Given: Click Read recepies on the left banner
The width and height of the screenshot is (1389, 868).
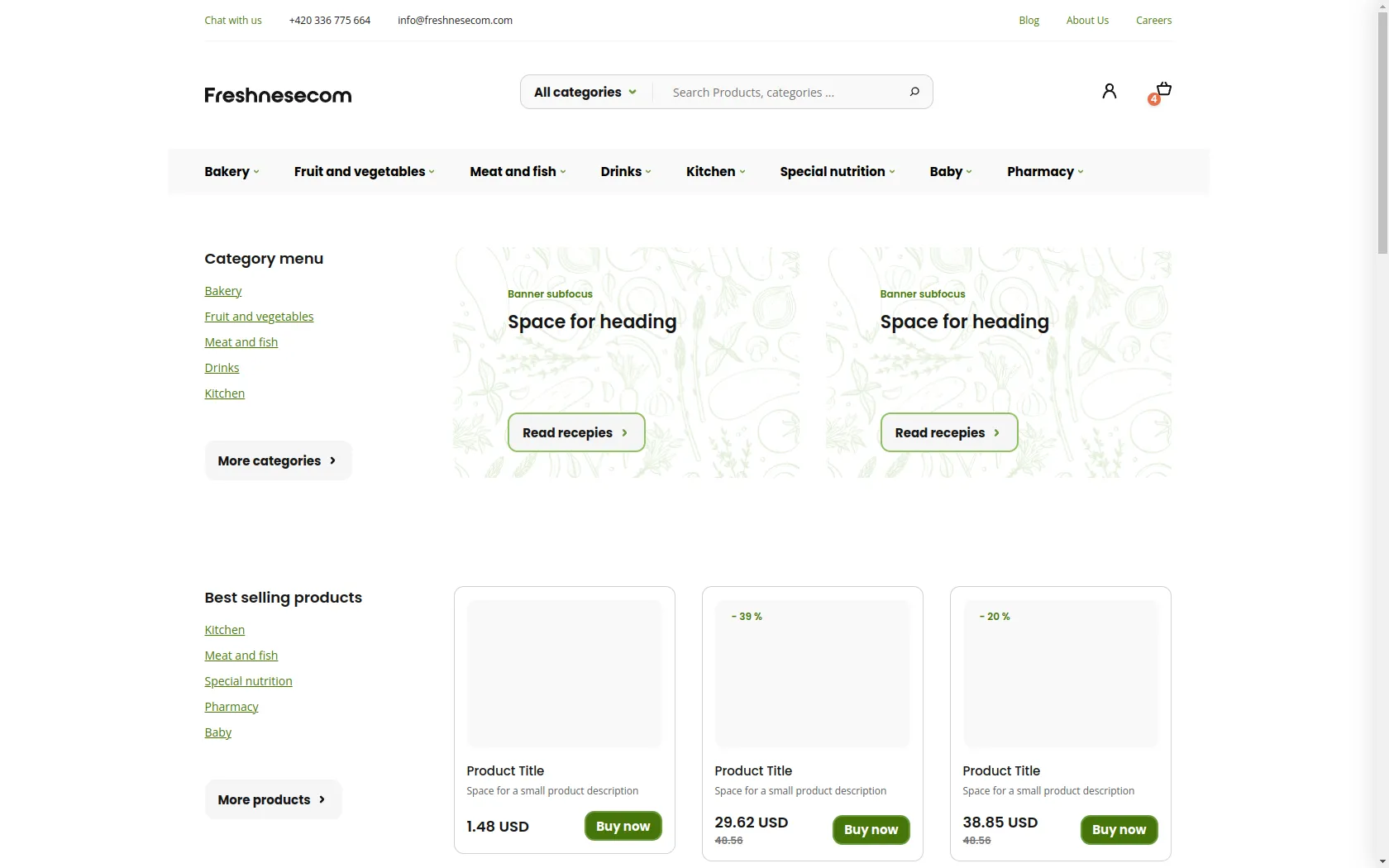Looking at the screenshot, I should [x=575, y=432].
